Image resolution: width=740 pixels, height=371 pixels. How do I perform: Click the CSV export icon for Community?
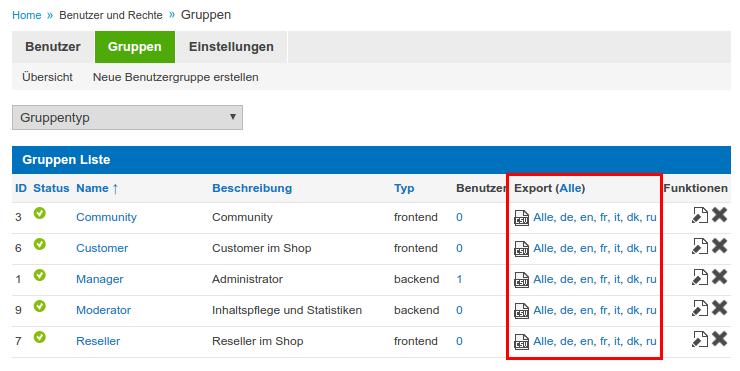521,218
